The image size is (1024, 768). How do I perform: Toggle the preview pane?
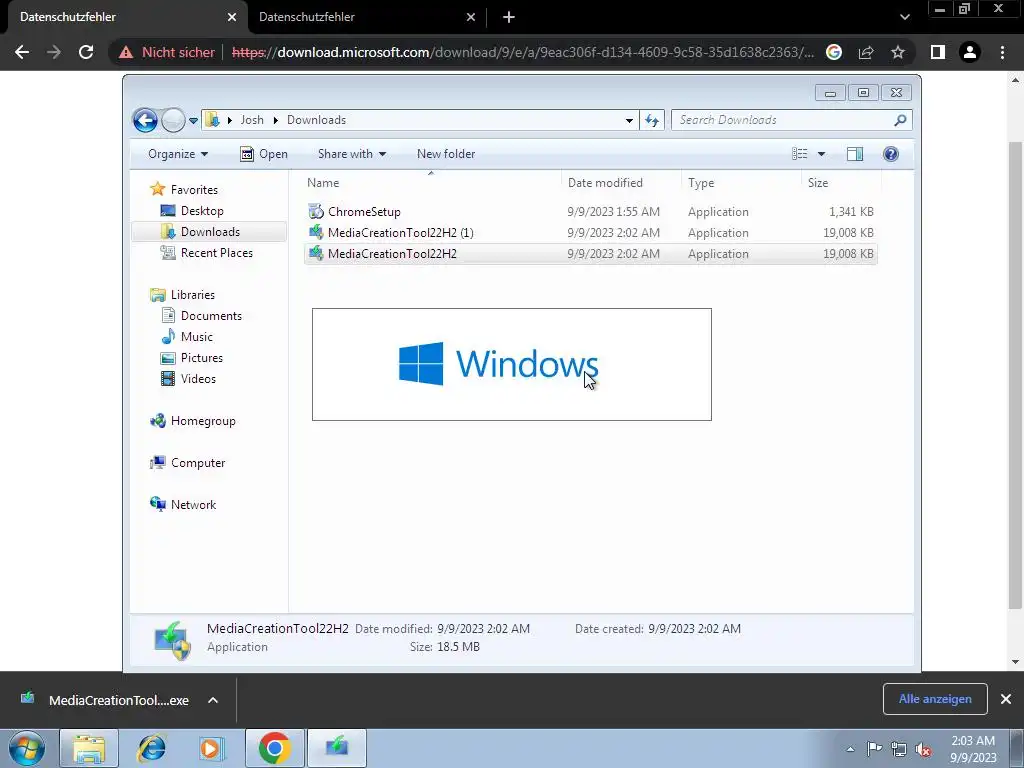click(855, 154)
